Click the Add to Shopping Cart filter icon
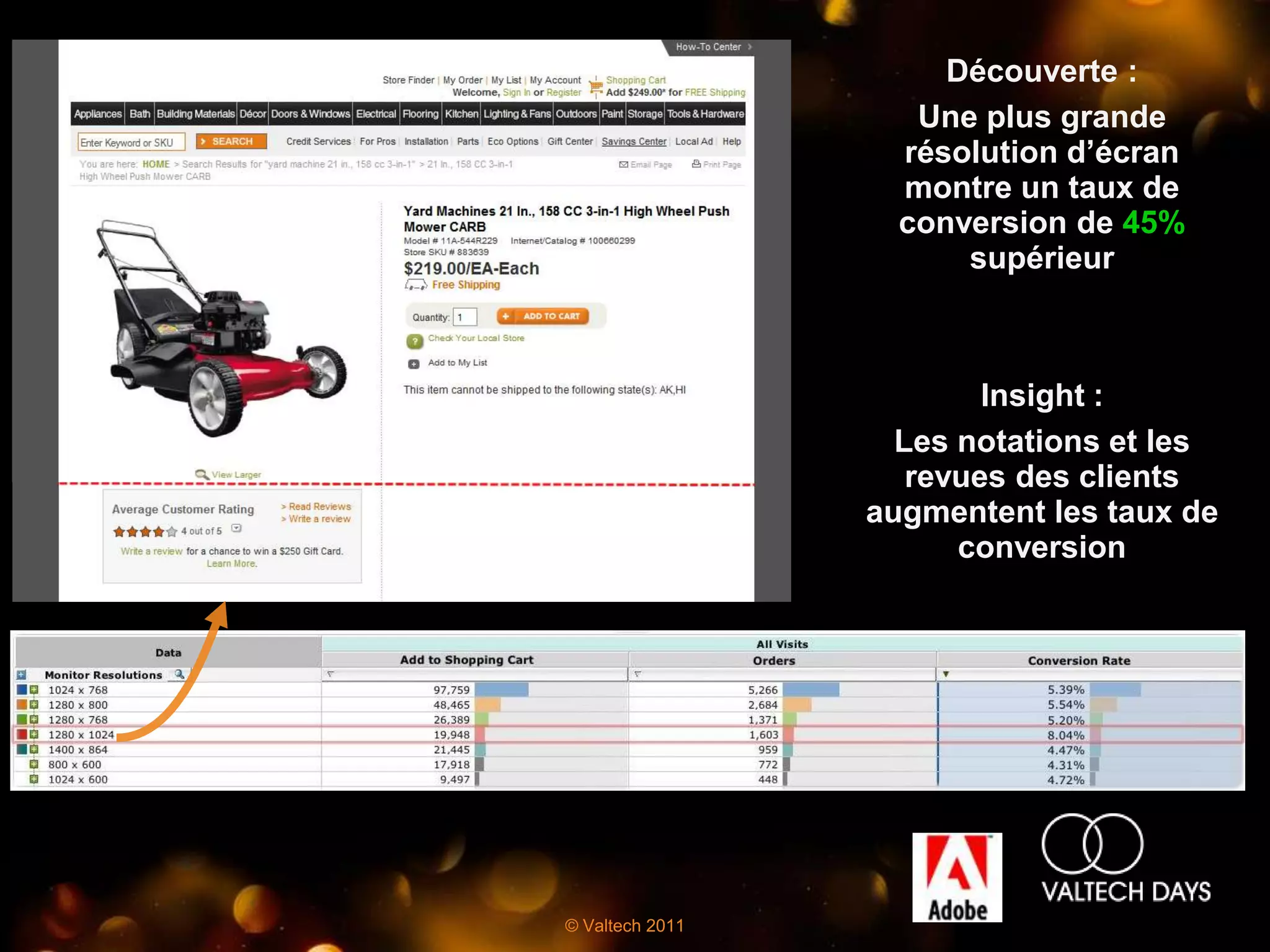Viewport: 1270px width, 952px height. click(x=331, y=674)
